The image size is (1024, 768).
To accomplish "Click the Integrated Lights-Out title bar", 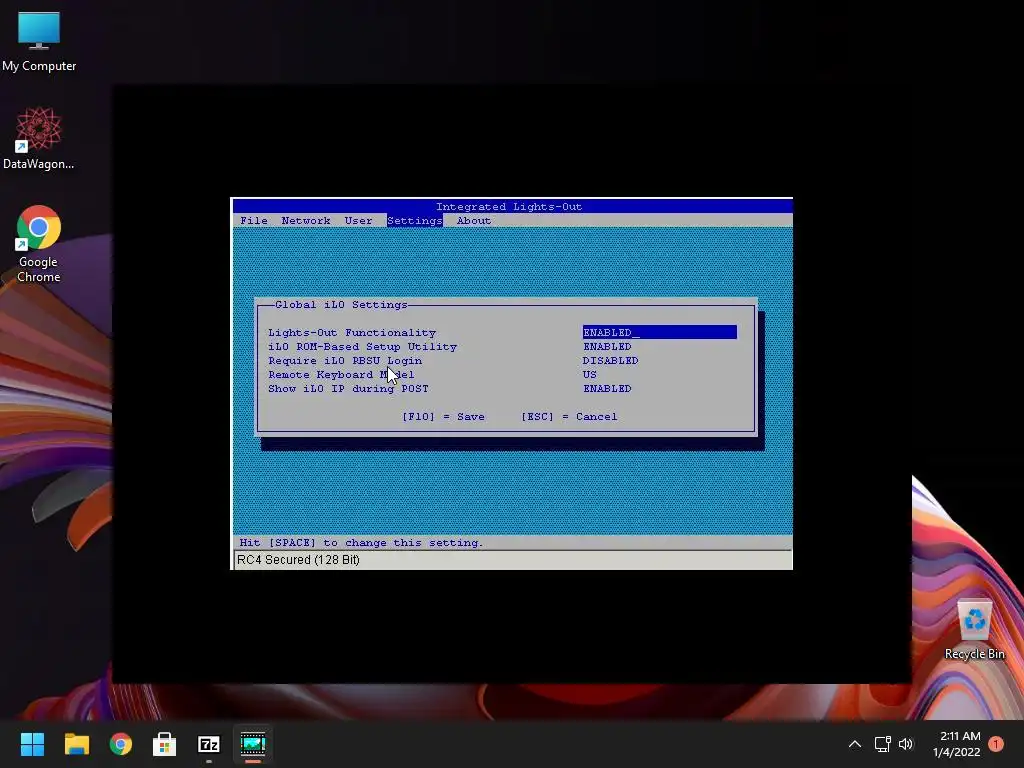I will tap(513, 206).
